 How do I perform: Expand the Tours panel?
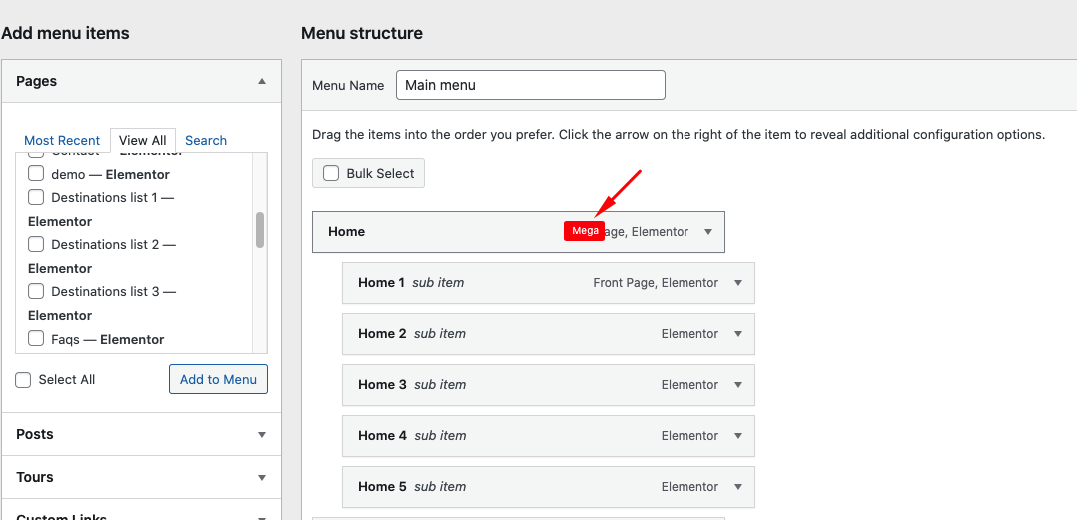262,478
